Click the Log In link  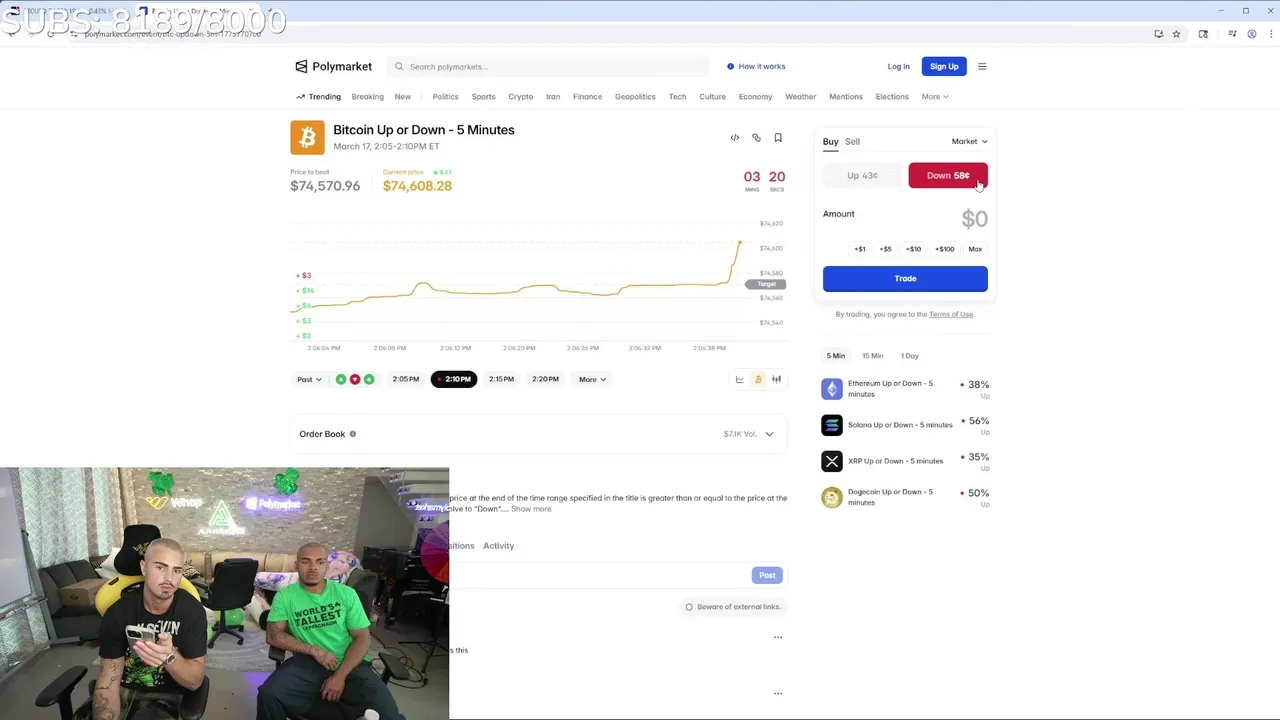[898, 67]
